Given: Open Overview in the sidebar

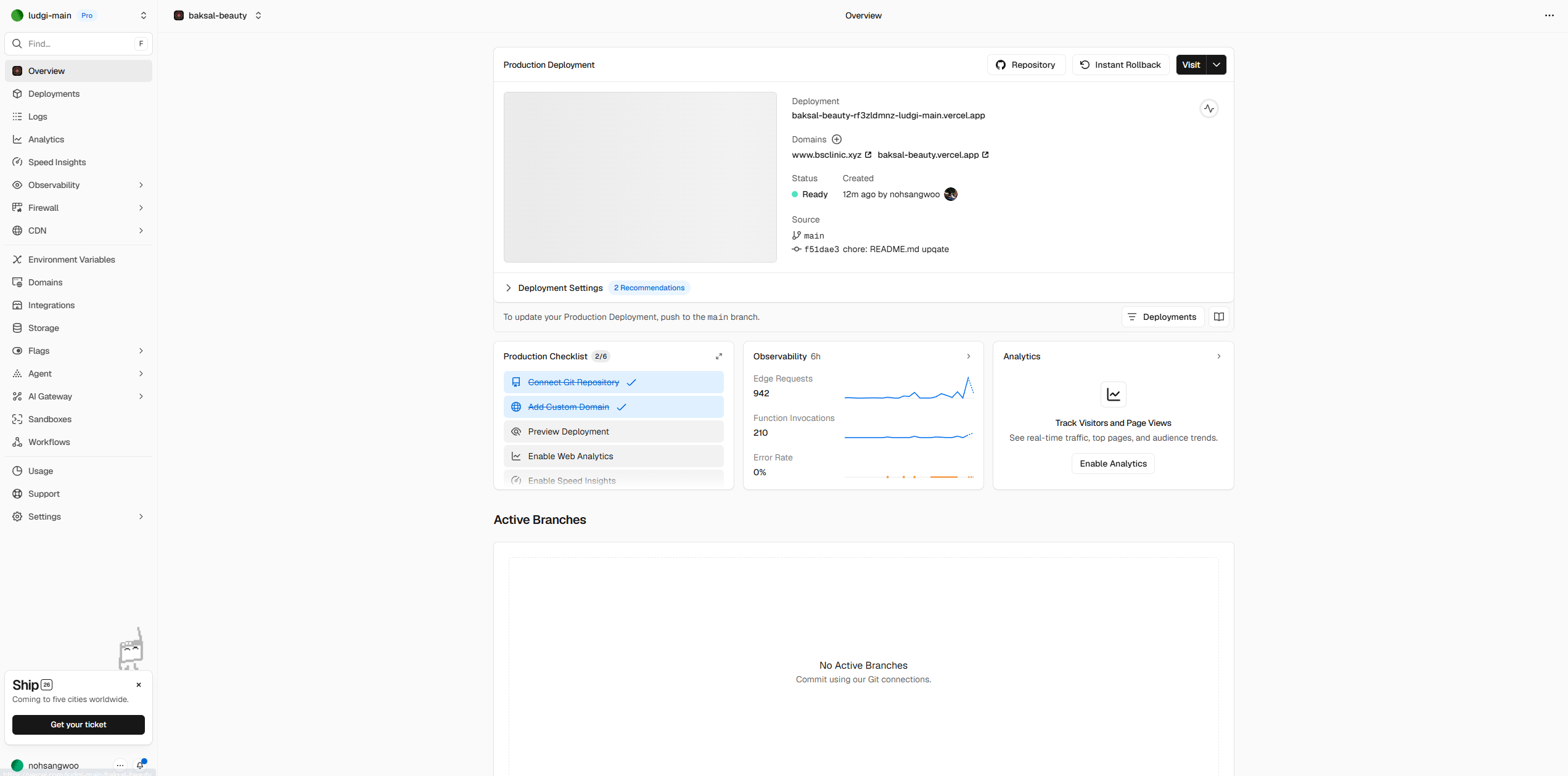Looking at the screenshot, I should [x=78, y=71].
